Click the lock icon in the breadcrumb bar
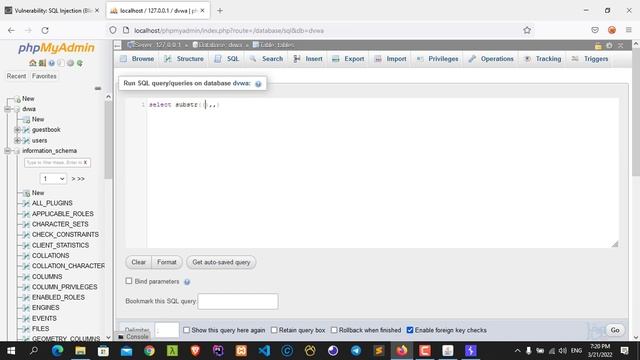Viewport: 640px width, 360px height. (598, 45)
